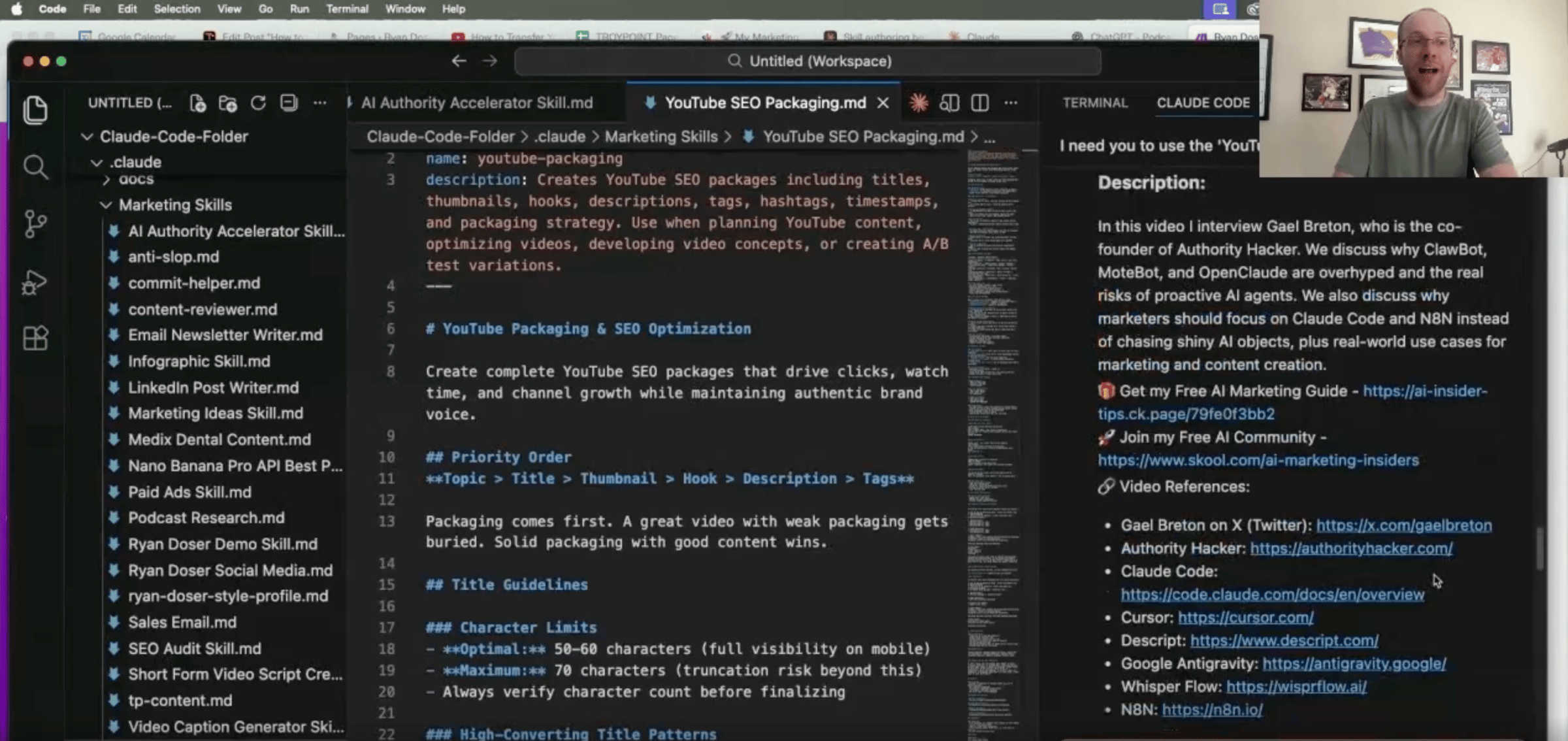Open markdown preview to the side
This screenshot has width=1568, height=741.
949,103
